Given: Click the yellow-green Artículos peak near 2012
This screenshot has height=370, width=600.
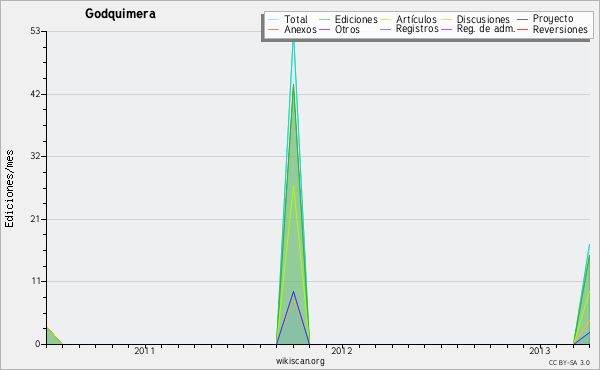Looking at the screenshot, I should 293,186.
